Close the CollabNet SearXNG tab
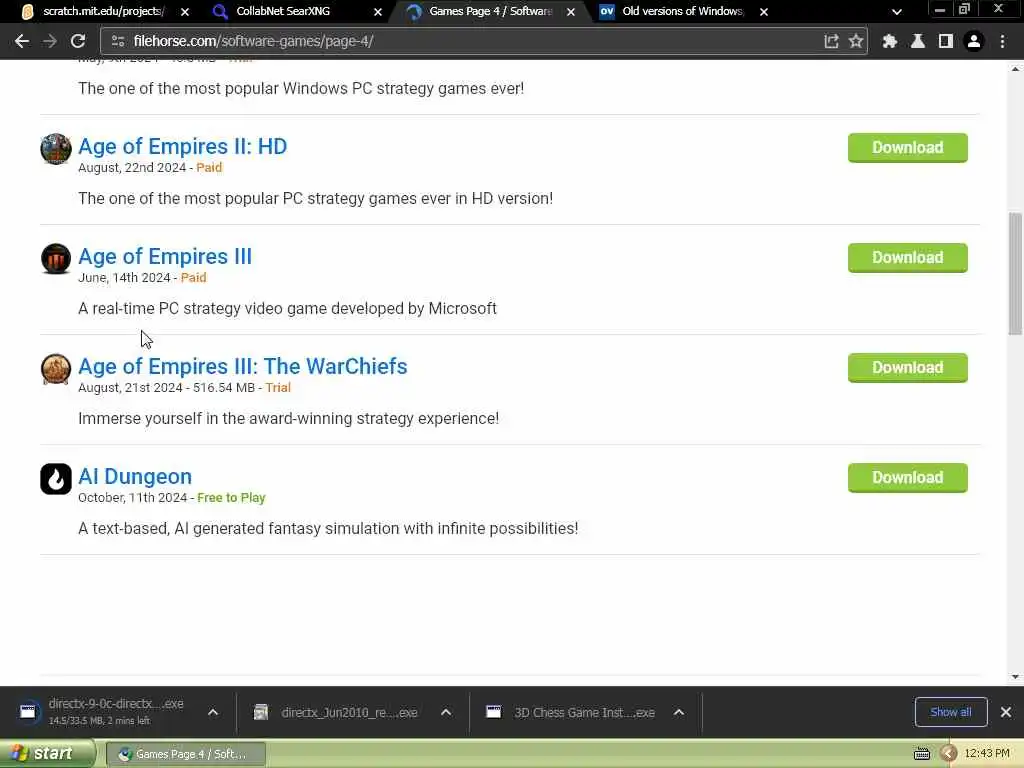Viewport: 1024px width, 768px height. (x=377, y=12)
